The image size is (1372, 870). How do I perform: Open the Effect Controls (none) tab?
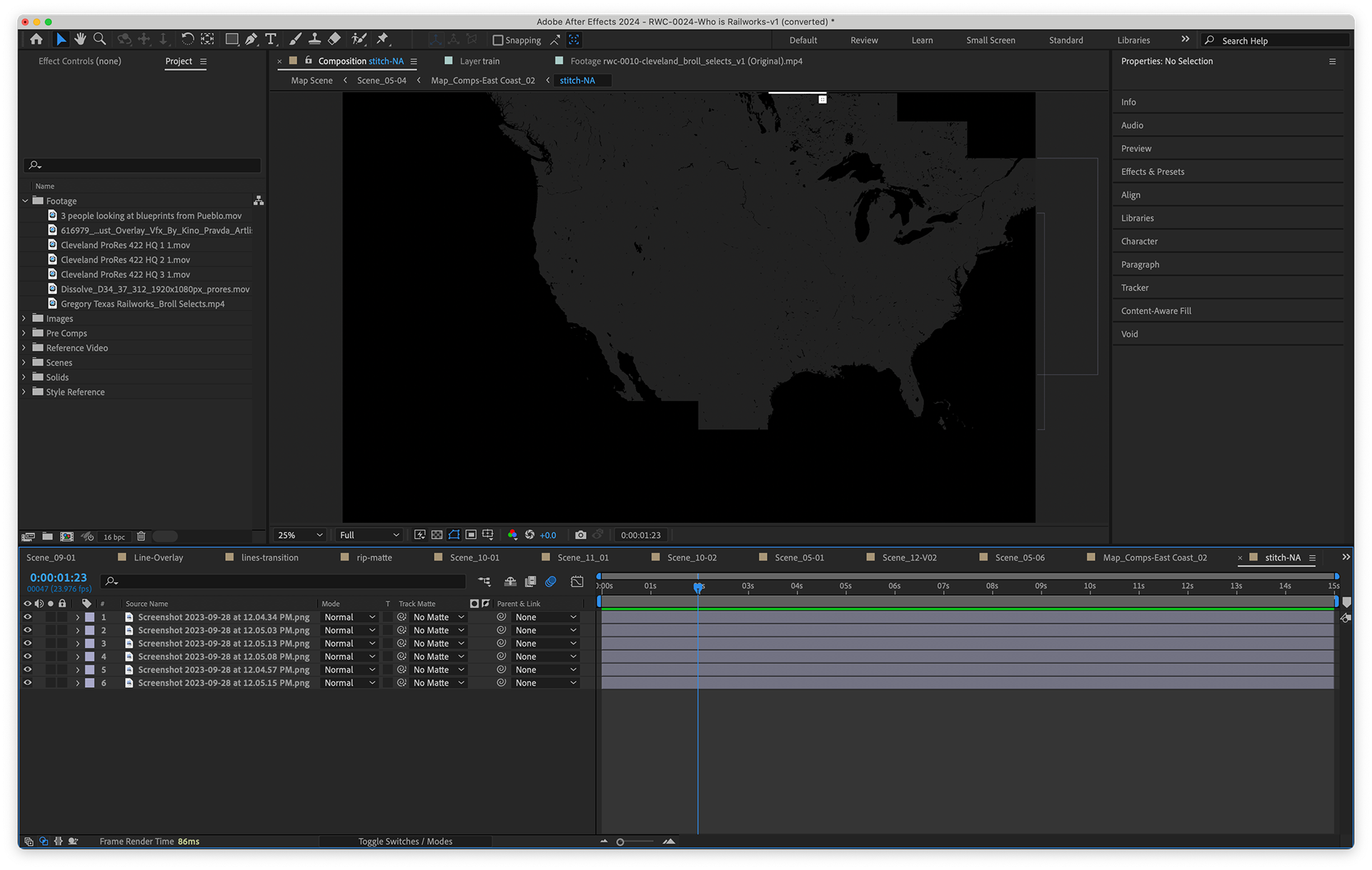tap(80, 61)
